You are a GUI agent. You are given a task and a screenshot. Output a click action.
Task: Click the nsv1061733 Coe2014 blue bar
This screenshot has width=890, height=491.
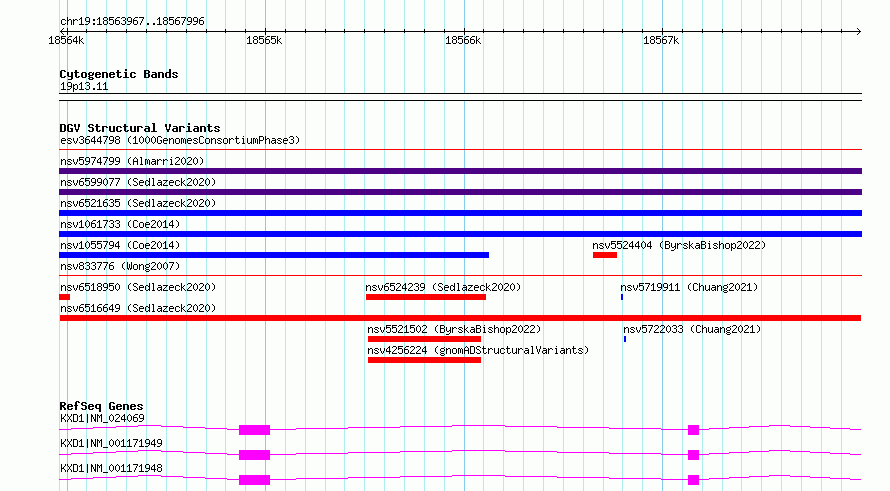point(460,234)
